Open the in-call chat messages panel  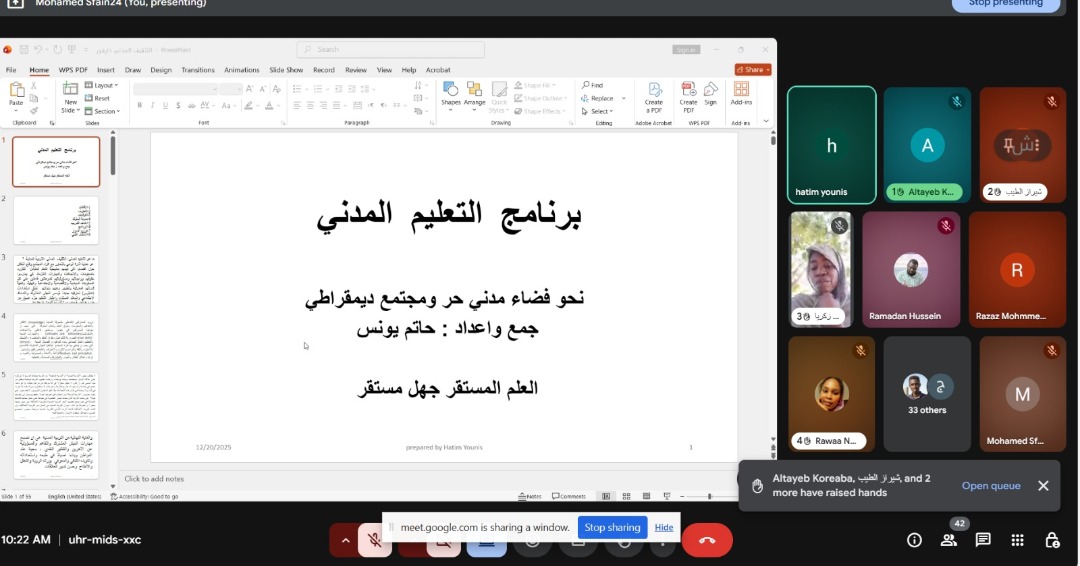(x=983, y=540)
